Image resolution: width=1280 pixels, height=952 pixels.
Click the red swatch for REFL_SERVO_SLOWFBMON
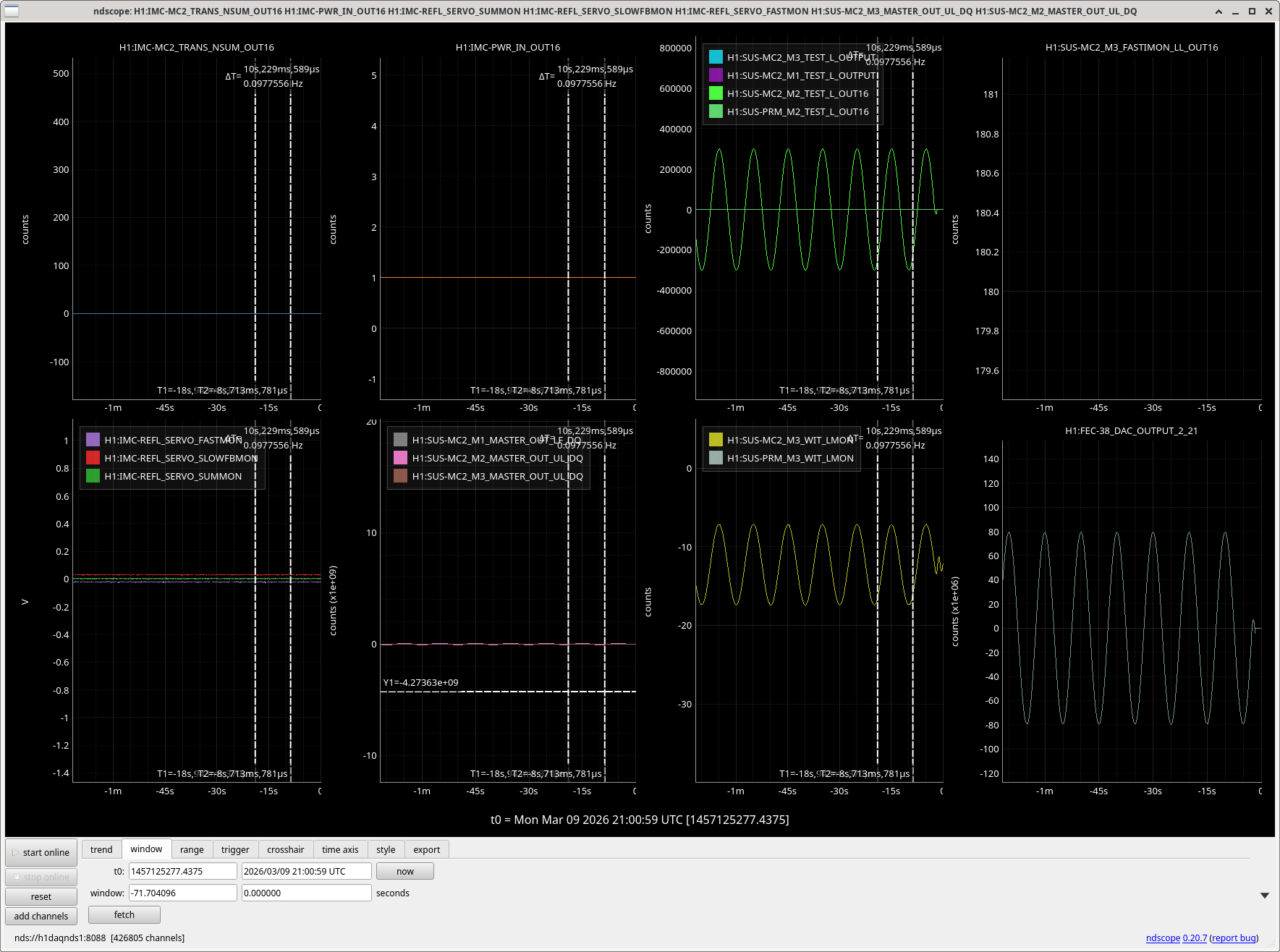click(93, 458)
